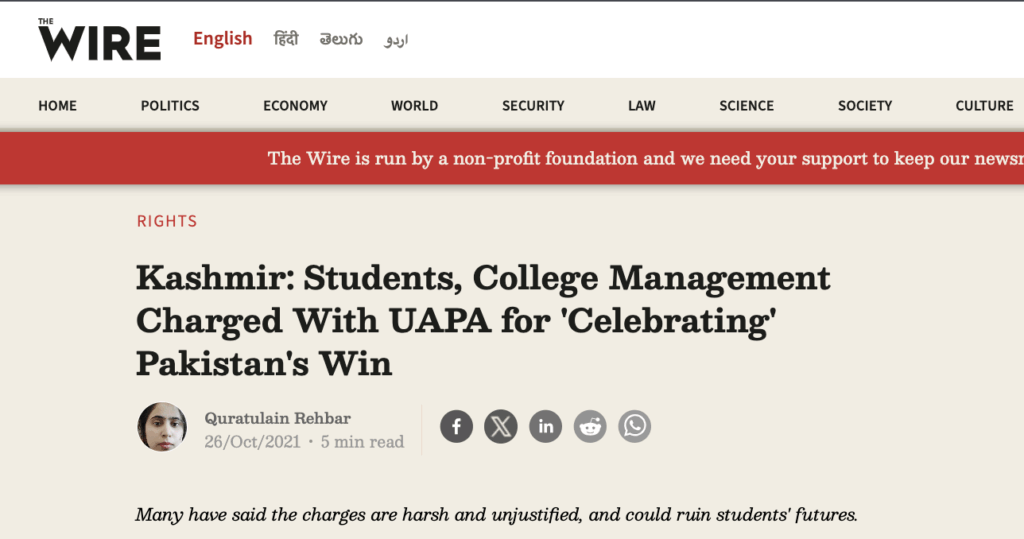Share article on X (Twitter)
Viewport: 1024px width, 539px height.
tap(501, 427)
